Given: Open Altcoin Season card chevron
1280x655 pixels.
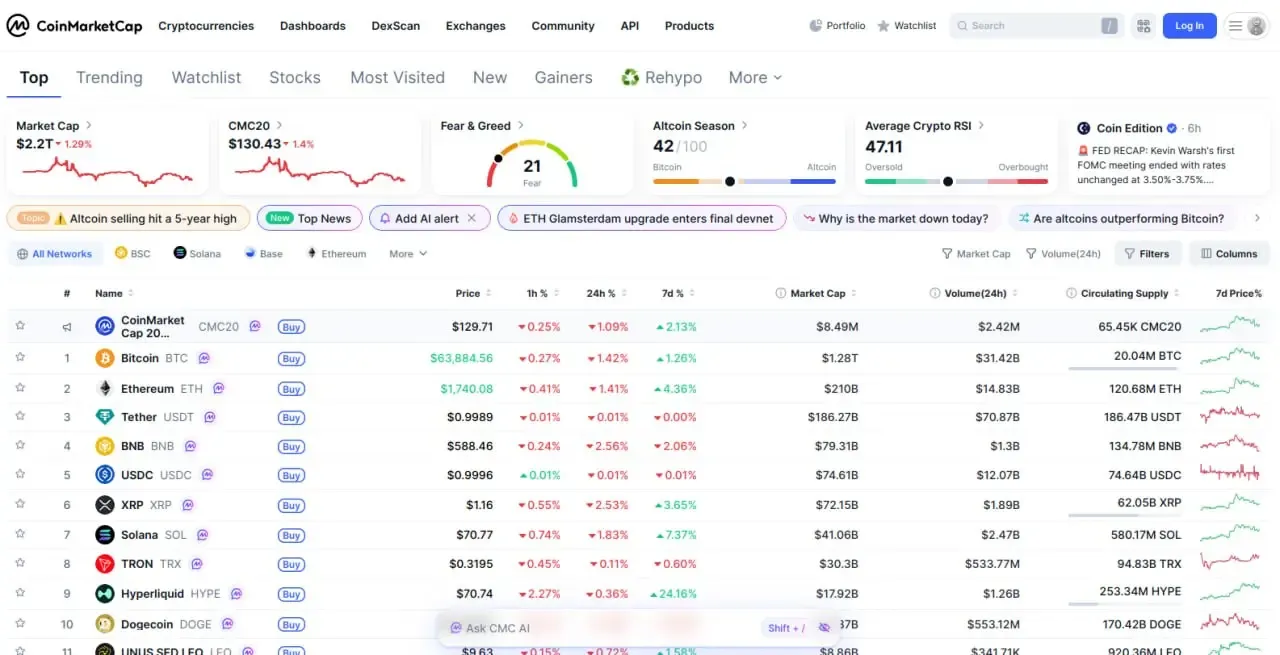Looking at the screenshot, I should [x=745, y=126].
